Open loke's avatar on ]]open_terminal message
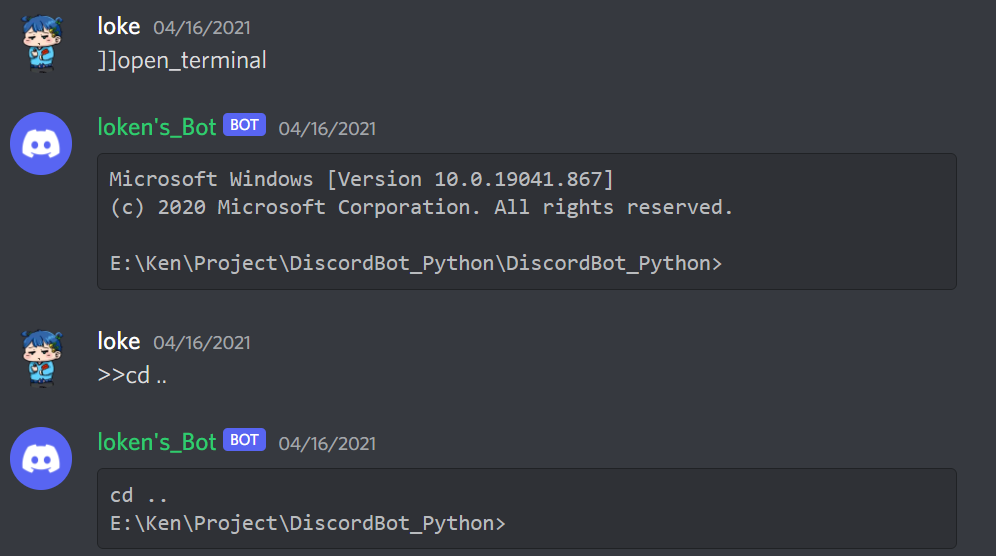The height and width of the screenshot is (556, 996). pyautogui.click(x=42, y=44)
